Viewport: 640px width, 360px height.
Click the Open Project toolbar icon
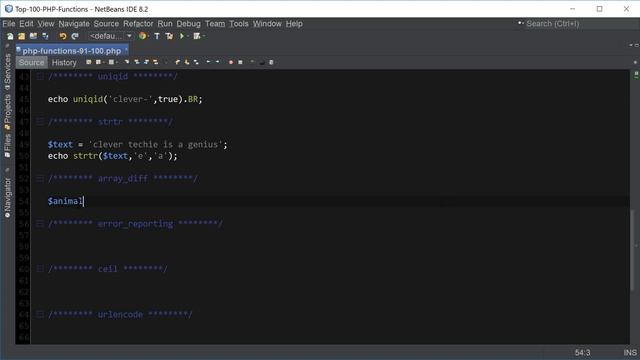[x=33, y=36]
